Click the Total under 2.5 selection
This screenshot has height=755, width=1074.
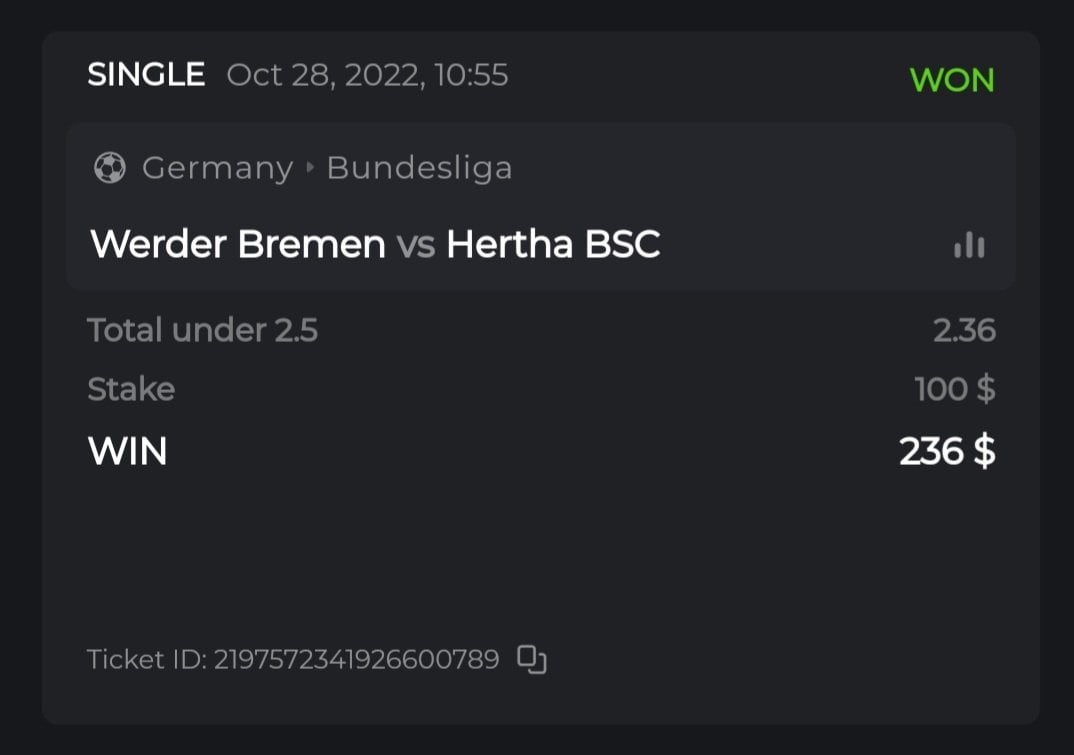tap(202, 330)
